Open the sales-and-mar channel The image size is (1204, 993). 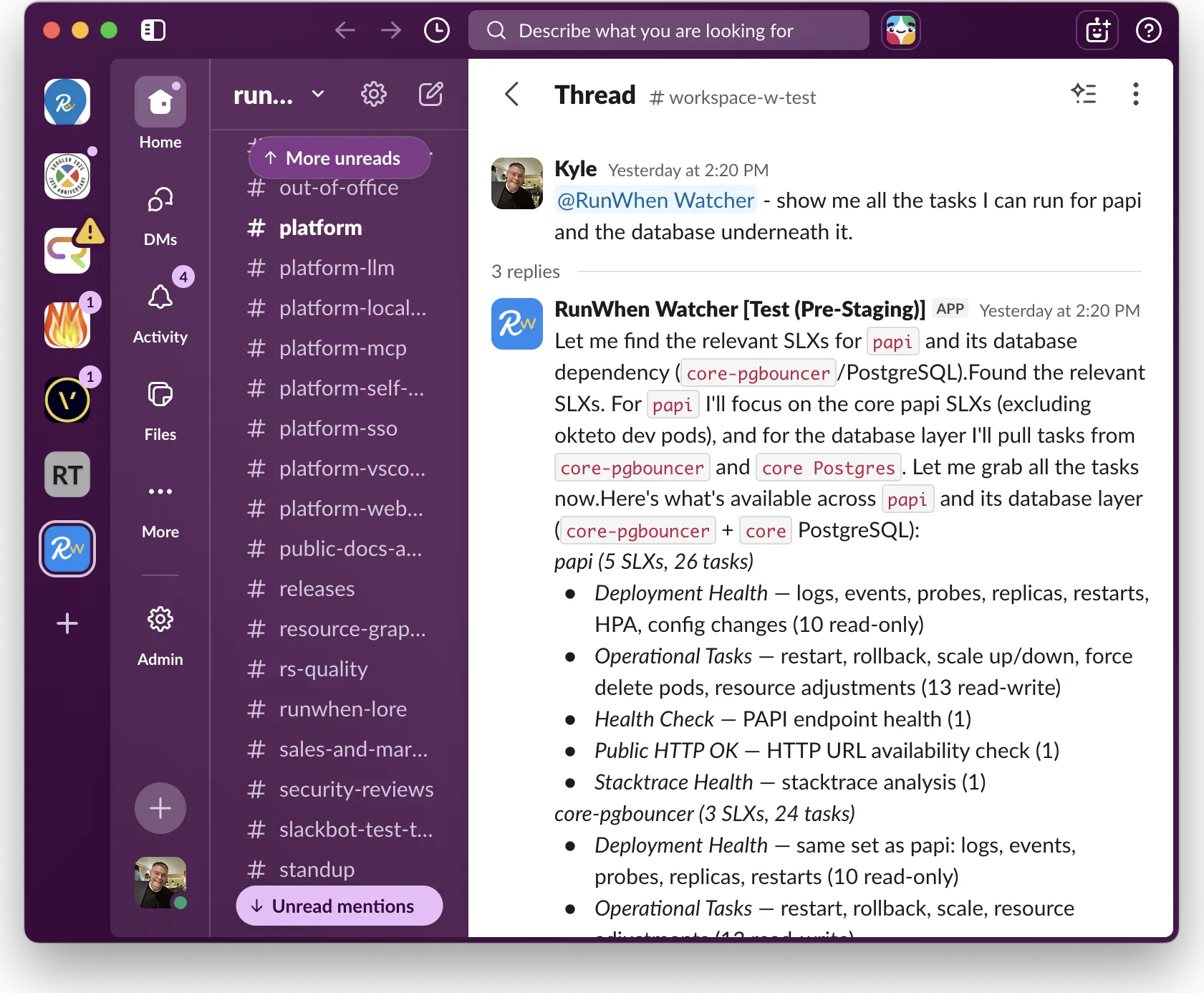339,749
